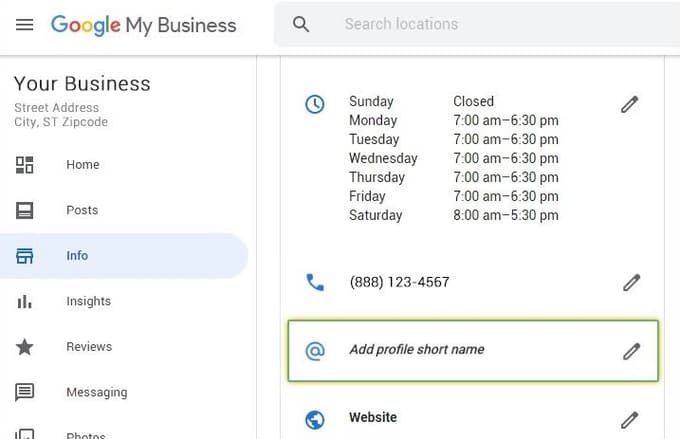
Task: Click the globe website icon
Action: (x=315, y=419)
